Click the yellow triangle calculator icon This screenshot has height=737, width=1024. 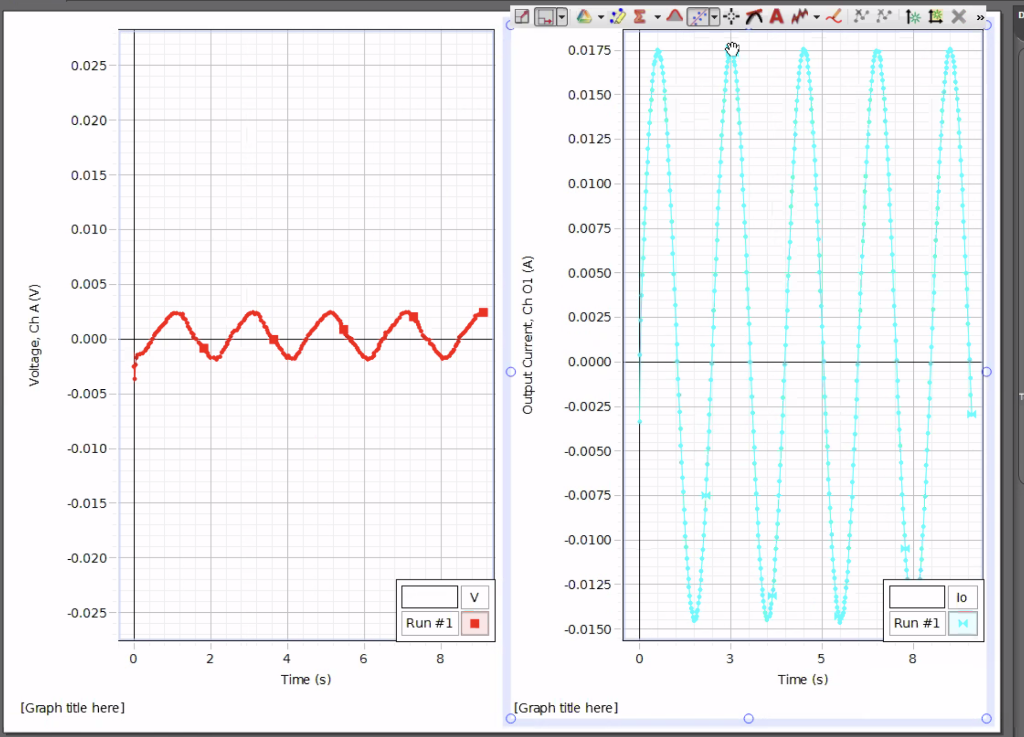coord(585,16)
